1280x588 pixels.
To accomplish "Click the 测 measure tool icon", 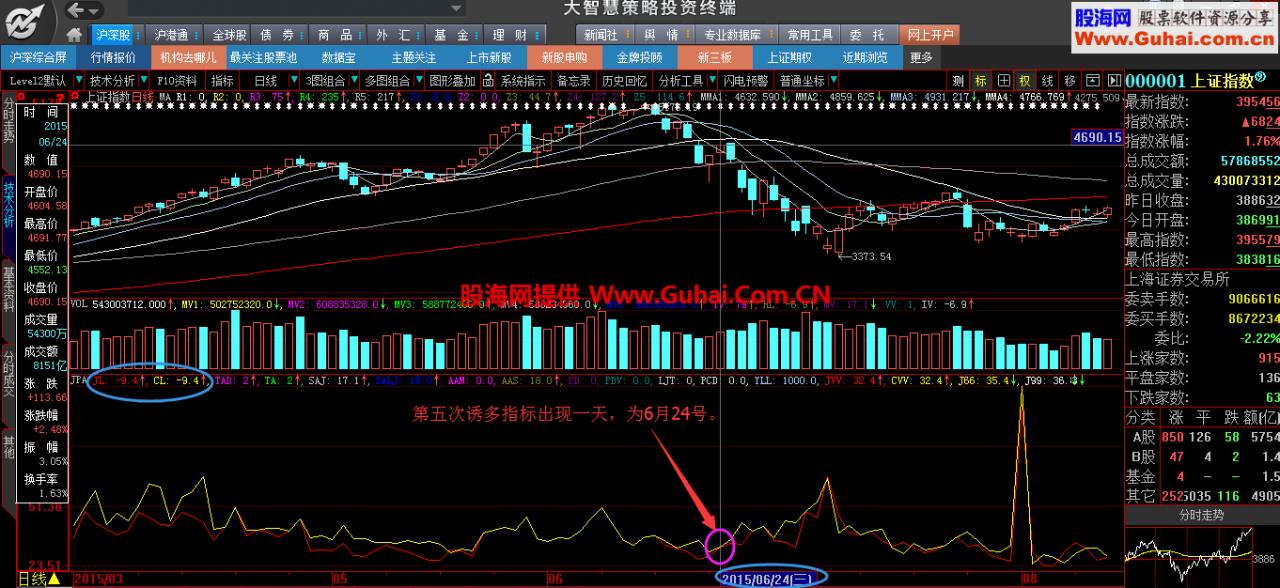I will (957, 80).
